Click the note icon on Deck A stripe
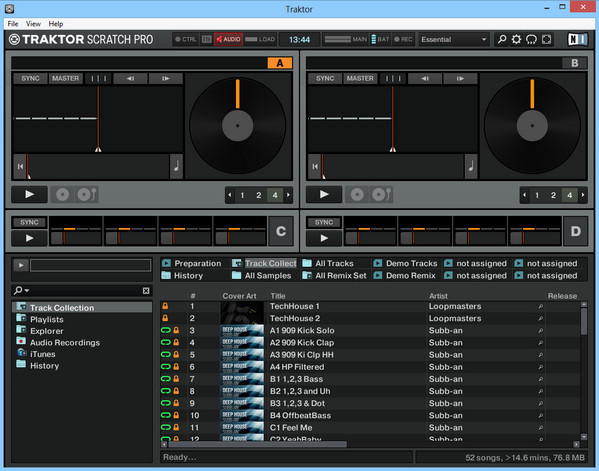Image resolution: width=599 pixels, height=471 pixels. [x=176, y=166]
